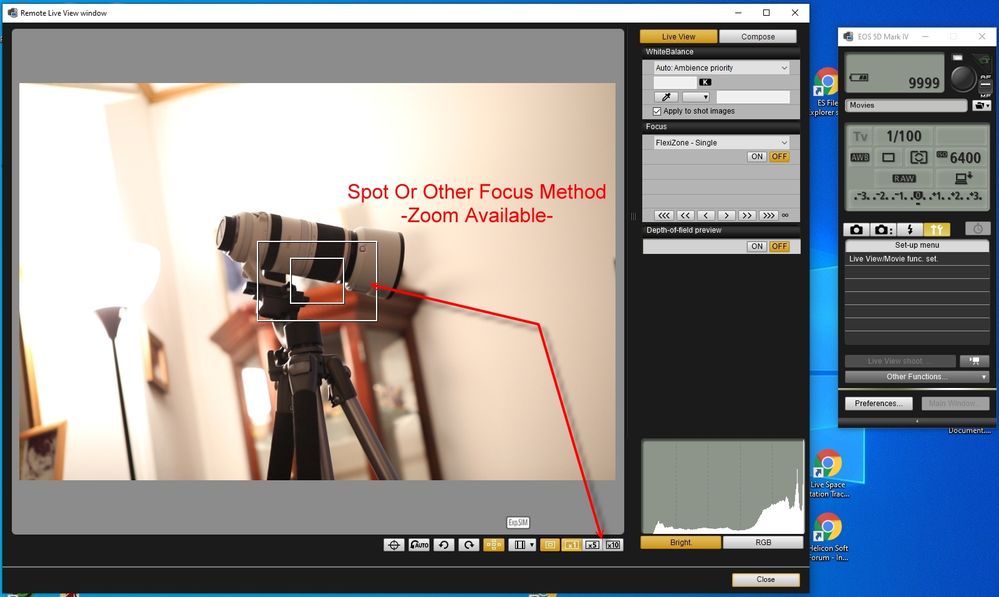
Task: Turn Depth-of-field preview ON
Action: 757,246
